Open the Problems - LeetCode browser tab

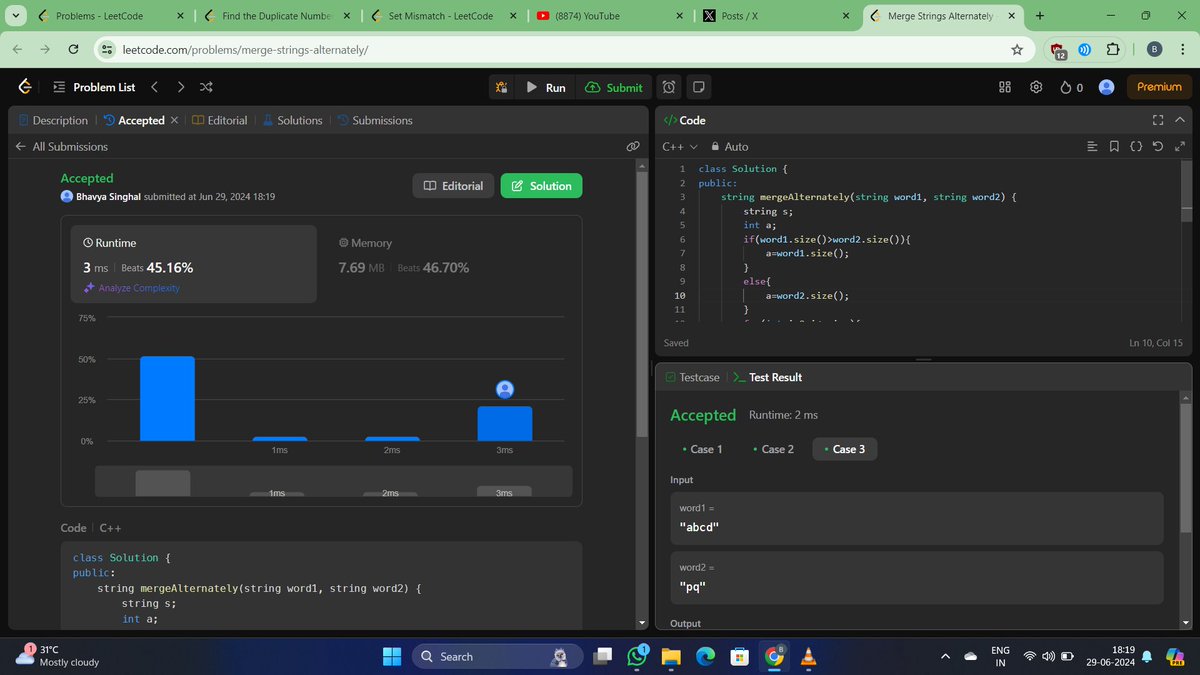point(110,16)
